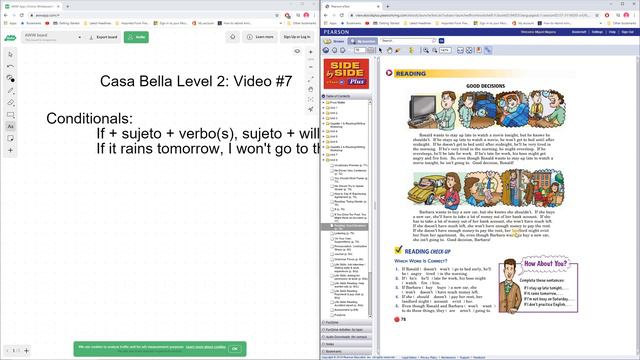
Task: Open the plus more-tools button in left toolbar
Action: [x=11, y=151]
